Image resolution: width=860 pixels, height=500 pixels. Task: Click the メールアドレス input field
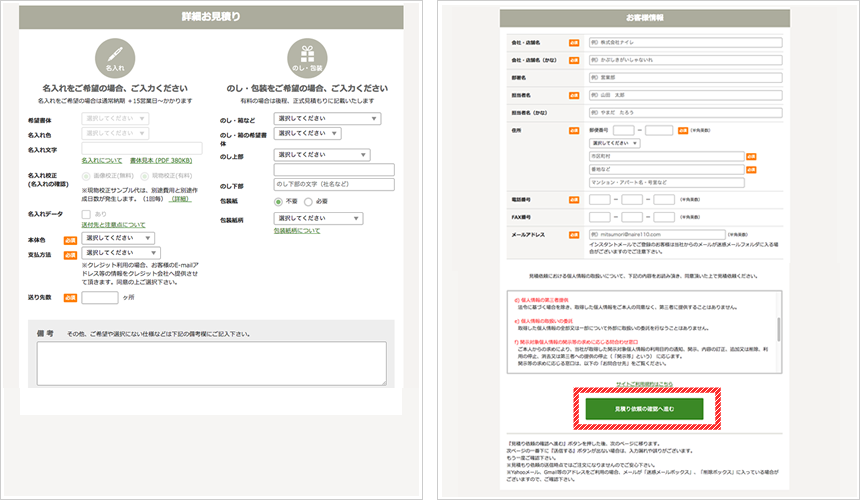point(656,234)
